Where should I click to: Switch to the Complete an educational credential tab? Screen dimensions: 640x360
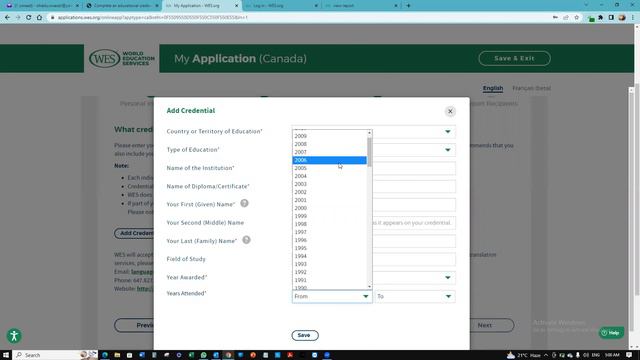pos(122,6)
